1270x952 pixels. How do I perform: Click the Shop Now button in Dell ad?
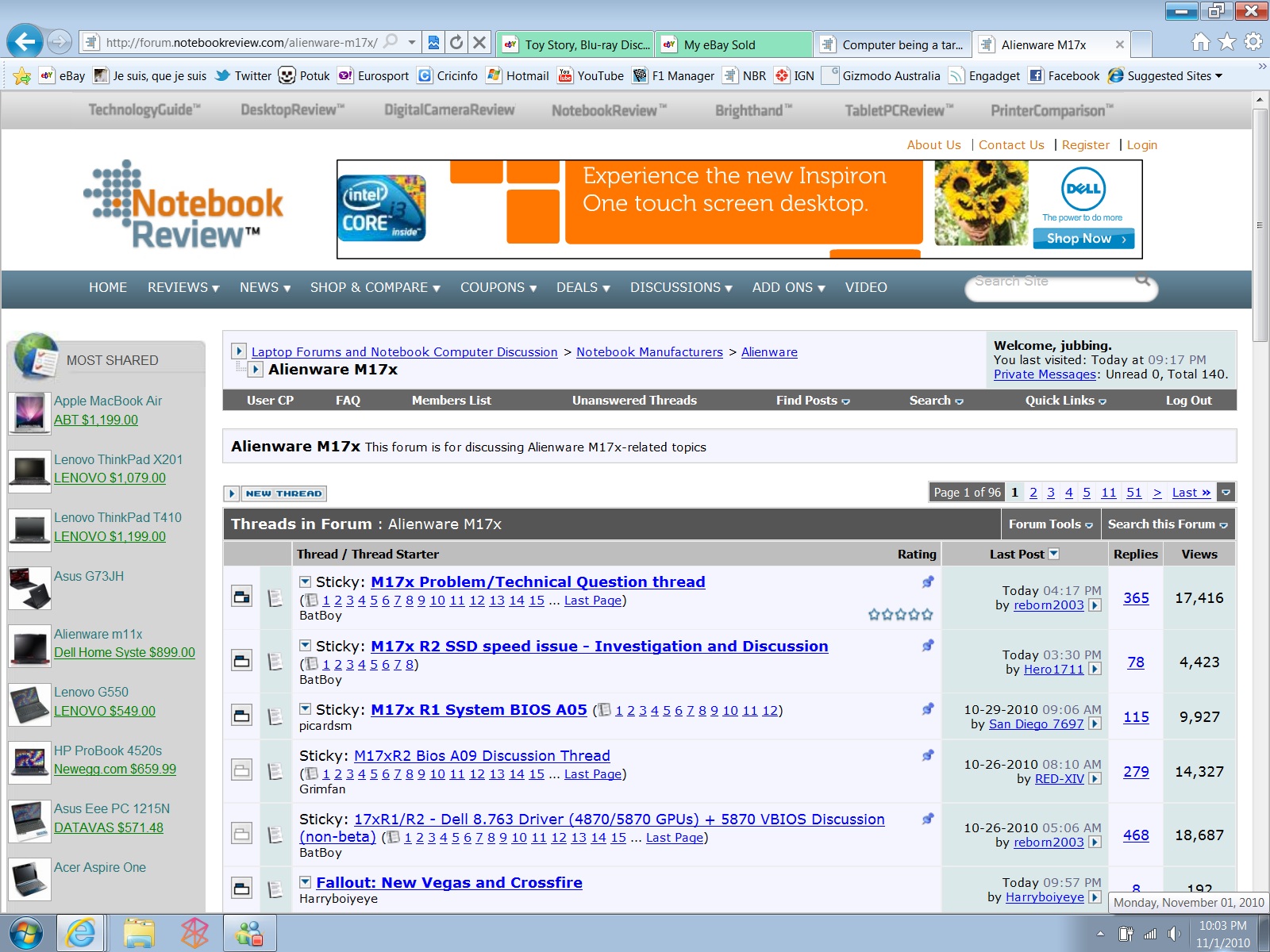[x=1084, y=239]
